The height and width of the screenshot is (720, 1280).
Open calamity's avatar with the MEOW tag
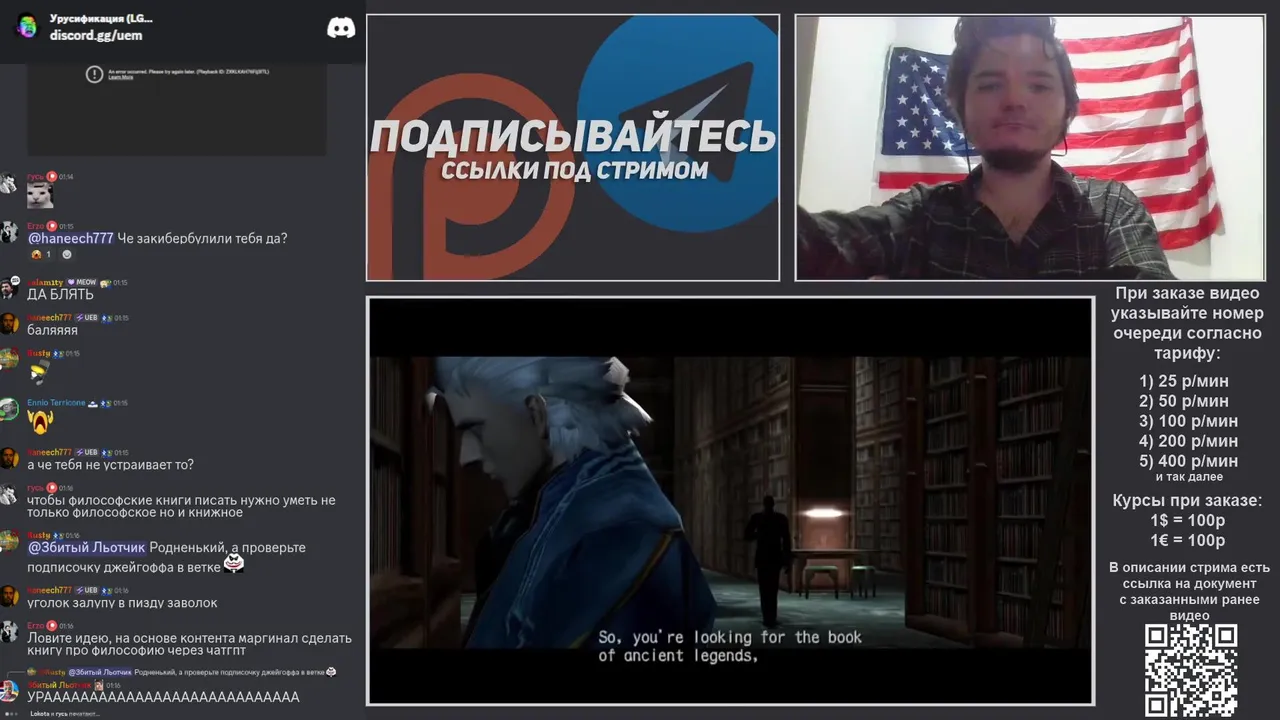pos(9,289)
